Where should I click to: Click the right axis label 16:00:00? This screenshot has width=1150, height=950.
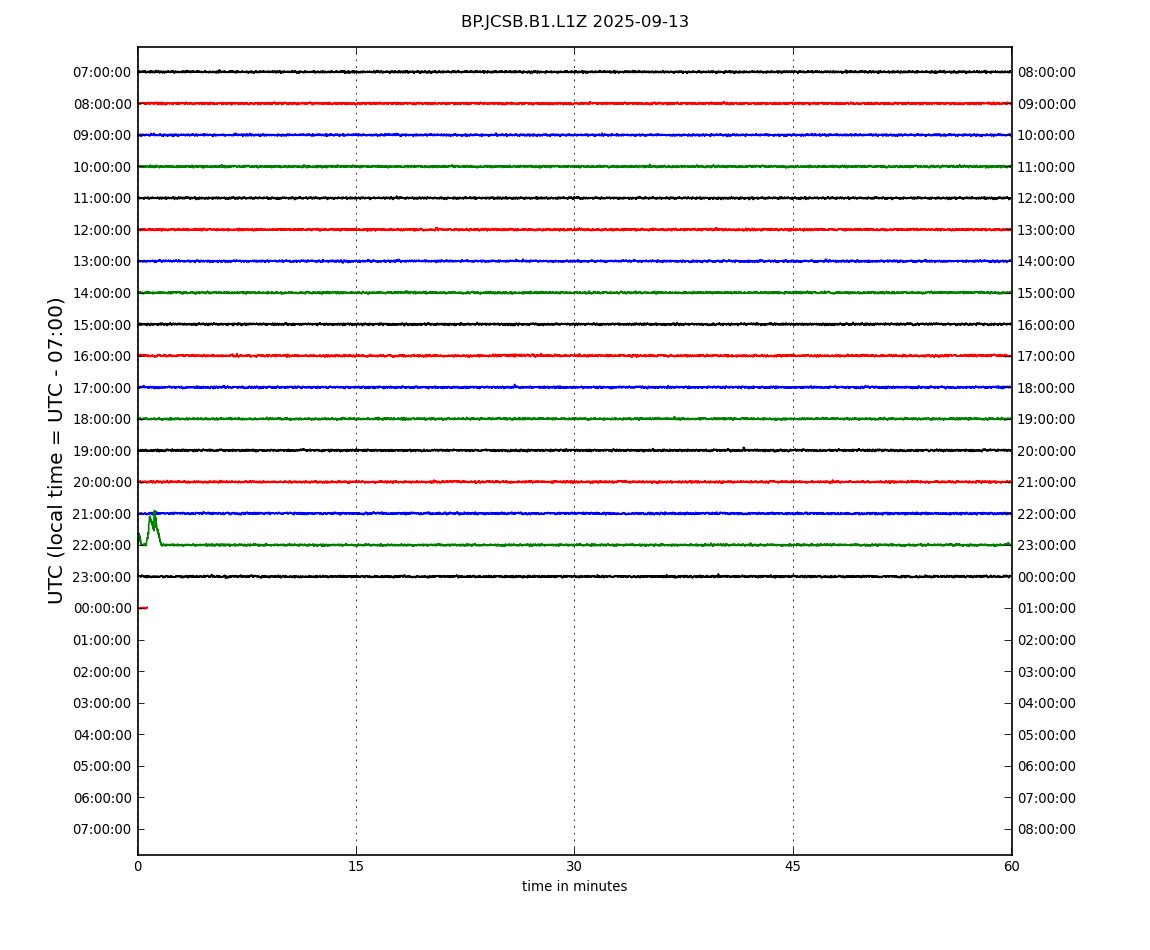1047,325
